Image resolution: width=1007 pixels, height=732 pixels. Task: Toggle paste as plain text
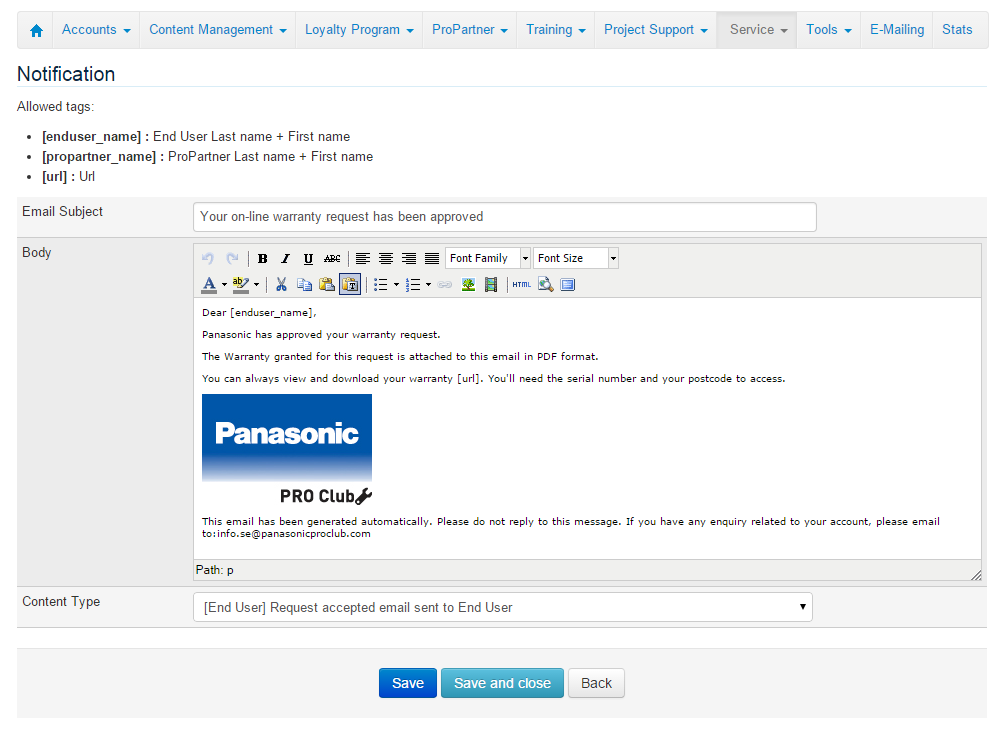coord(350,285)
